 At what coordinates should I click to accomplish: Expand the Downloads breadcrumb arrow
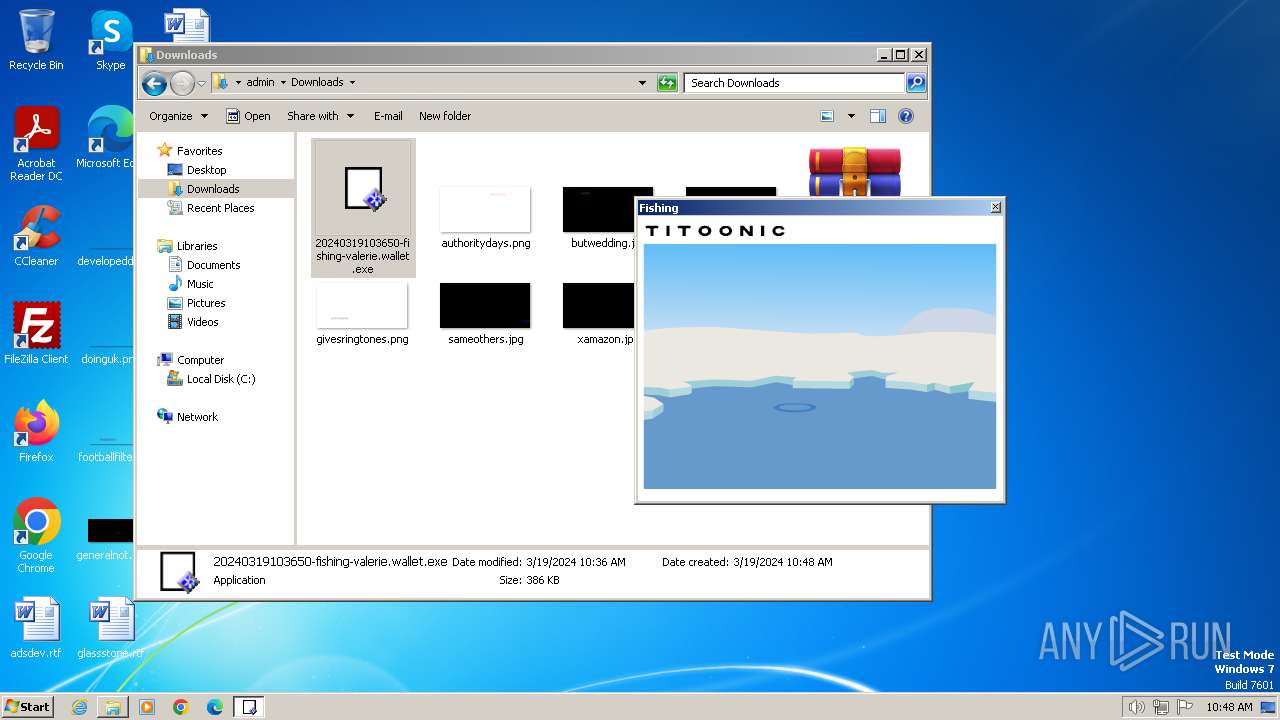click(x=352, y=83)
